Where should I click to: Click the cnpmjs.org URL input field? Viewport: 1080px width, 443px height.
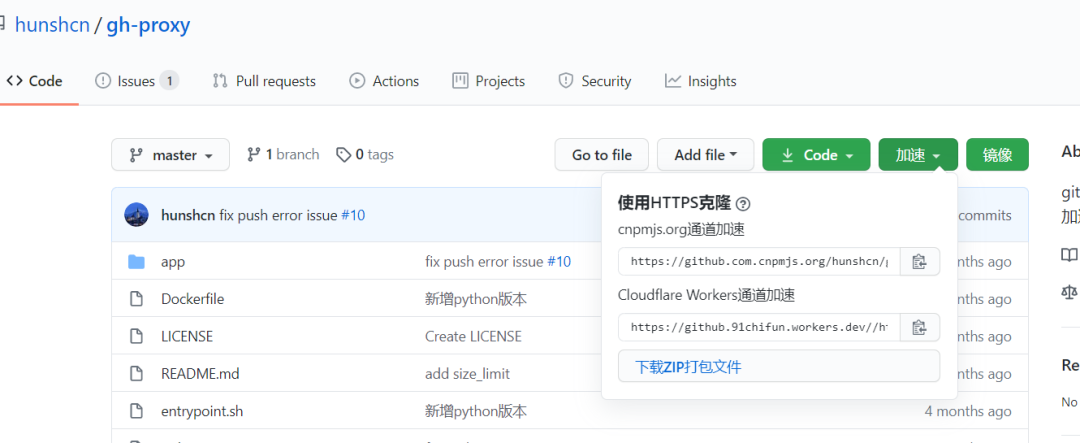click(759, 262)
